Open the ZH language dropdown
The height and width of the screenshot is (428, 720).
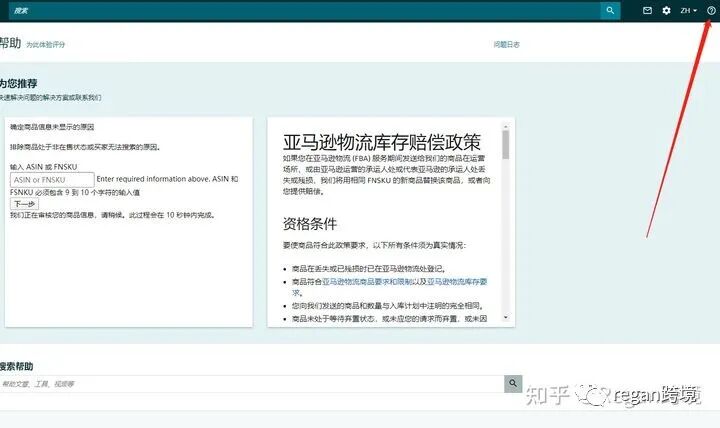(x=688, y=10)
